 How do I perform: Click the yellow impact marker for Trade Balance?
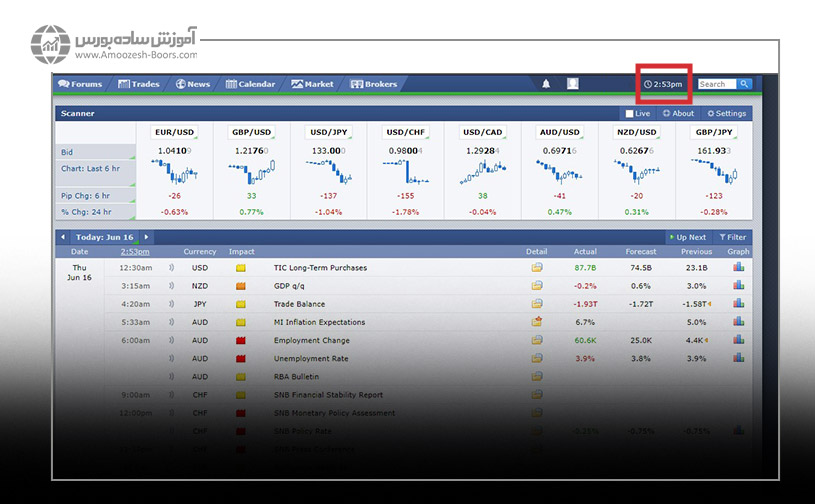[240, 304]
